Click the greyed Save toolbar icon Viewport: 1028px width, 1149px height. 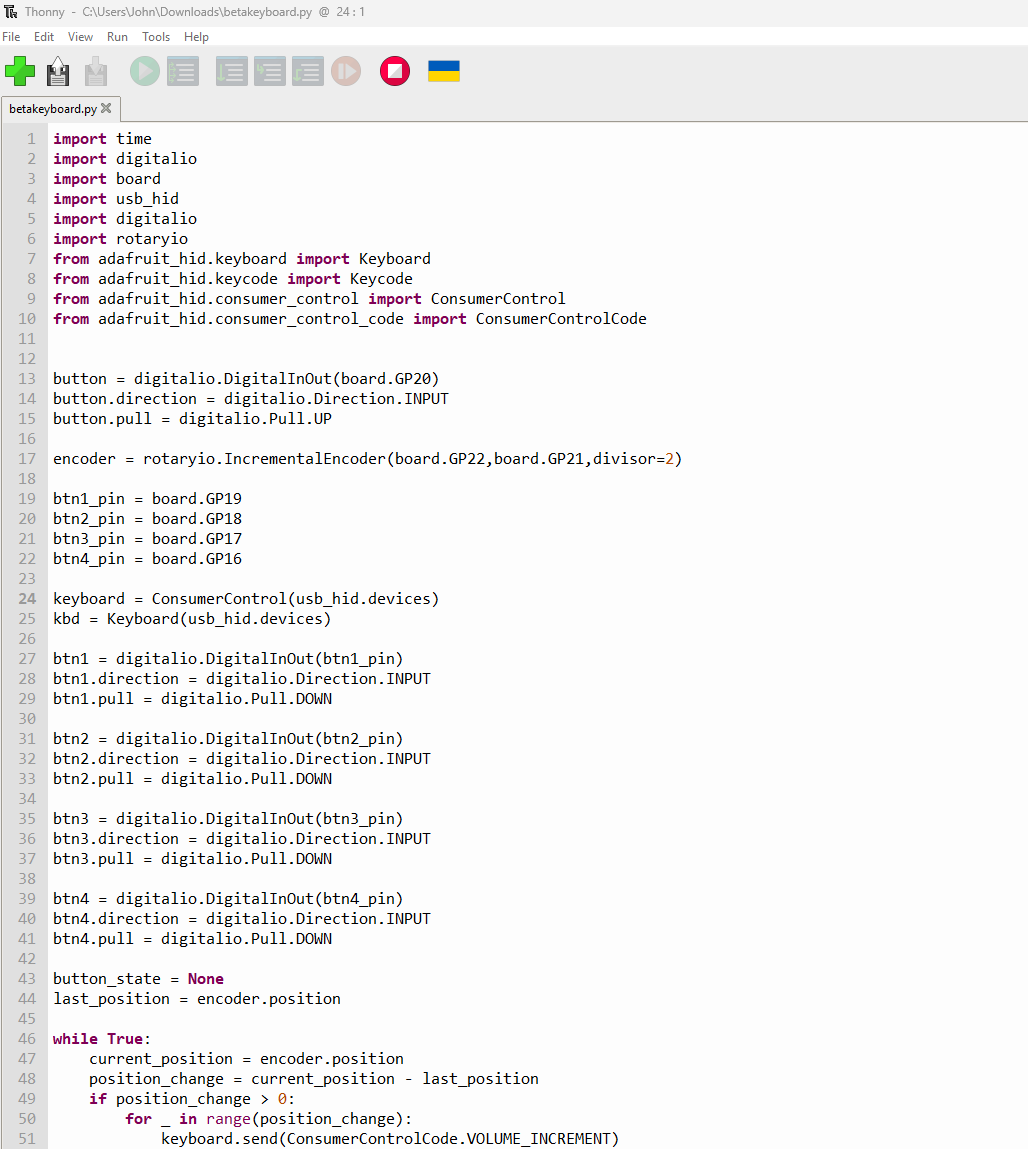click(95, 72)
